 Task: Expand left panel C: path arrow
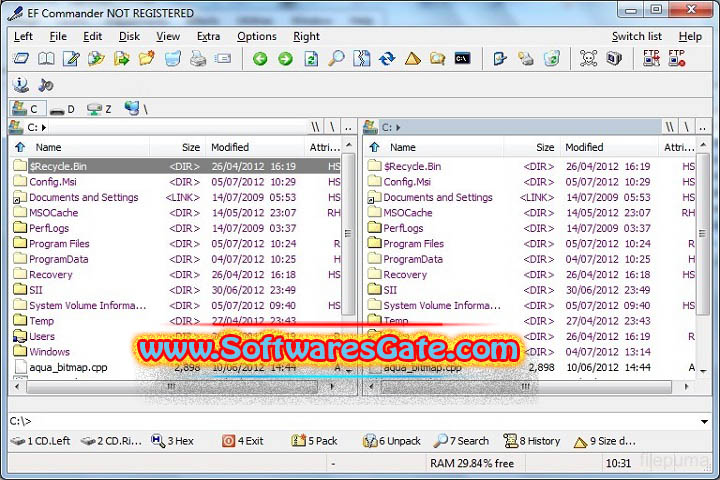point(44,127)
